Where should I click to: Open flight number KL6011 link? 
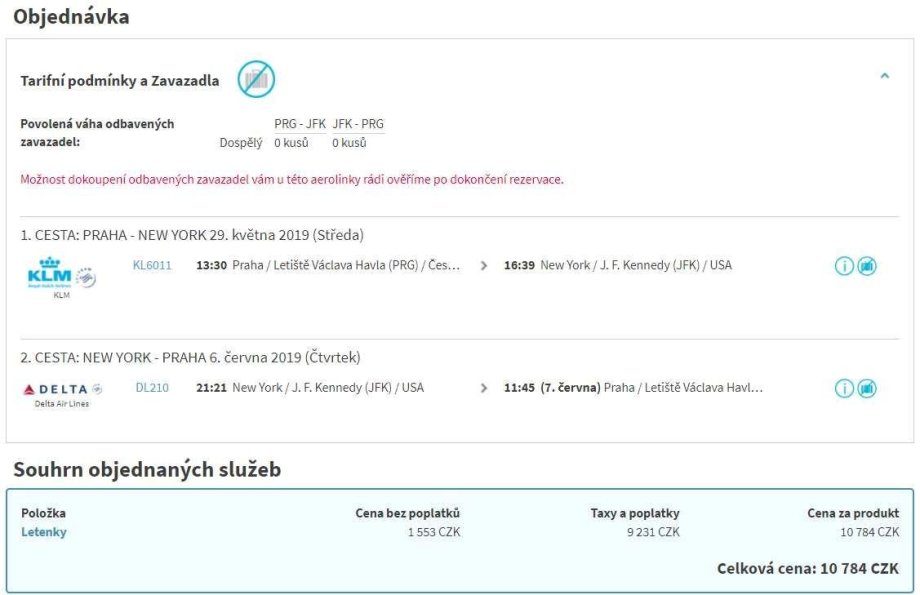pyautogui.click(x=152, y=266)
